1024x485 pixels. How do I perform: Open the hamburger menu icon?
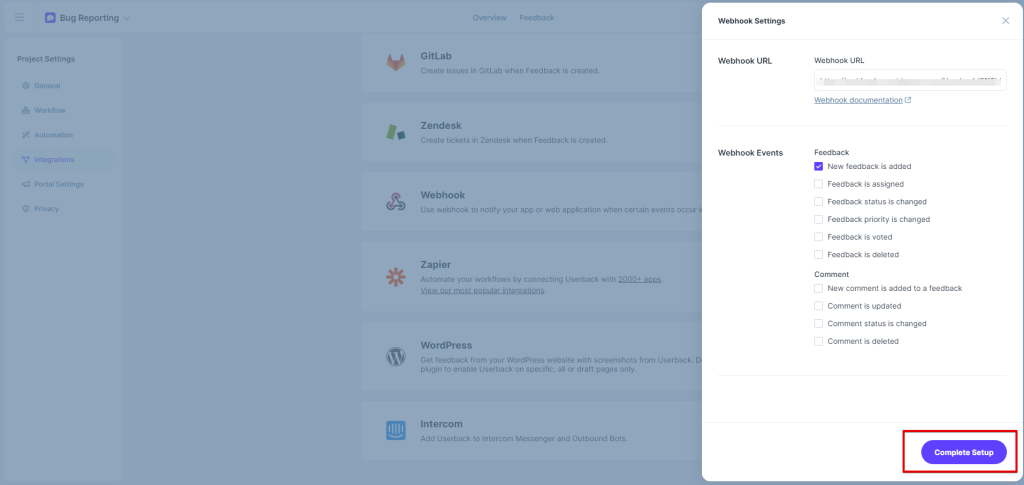click(x=19, y=18)
